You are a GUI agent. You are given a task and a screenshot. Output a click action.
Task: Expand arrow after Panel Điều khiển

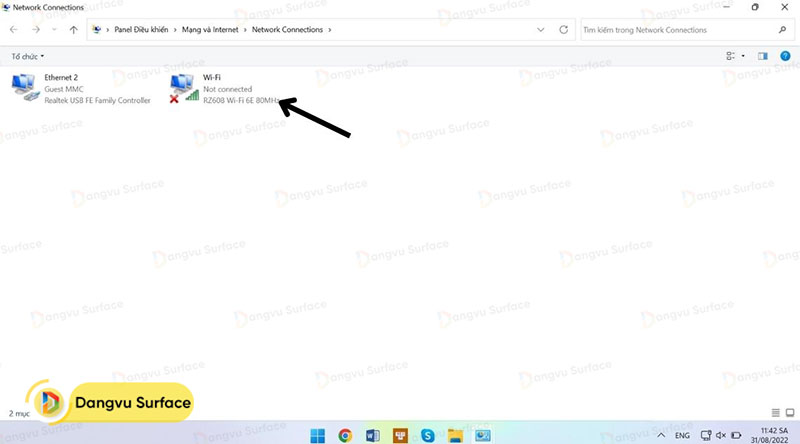click(x=175, y=30)
